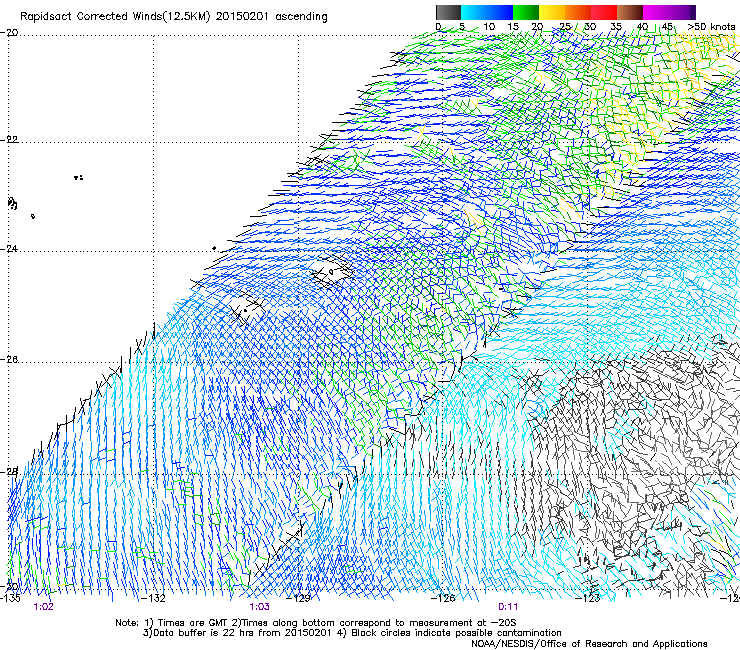Click the legend label '40'
This screenshot has height=650, width=740.
642,27
